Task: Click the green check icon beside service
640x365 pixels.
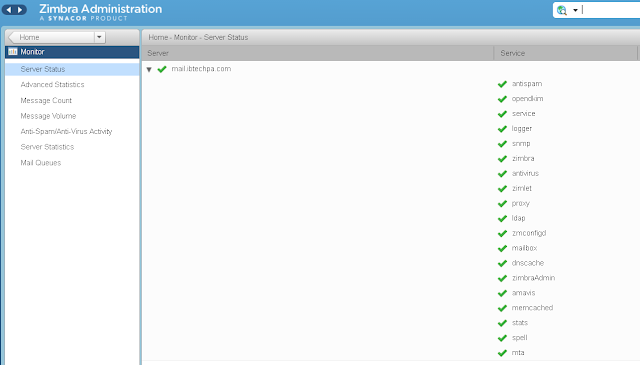Action: click(502, 114)
